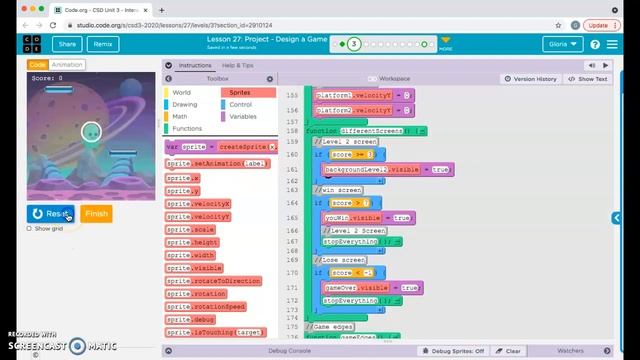The height and width of the screenshot is (360, 640).
Task: Go forward in browser history
Action: tap(39, 25)
